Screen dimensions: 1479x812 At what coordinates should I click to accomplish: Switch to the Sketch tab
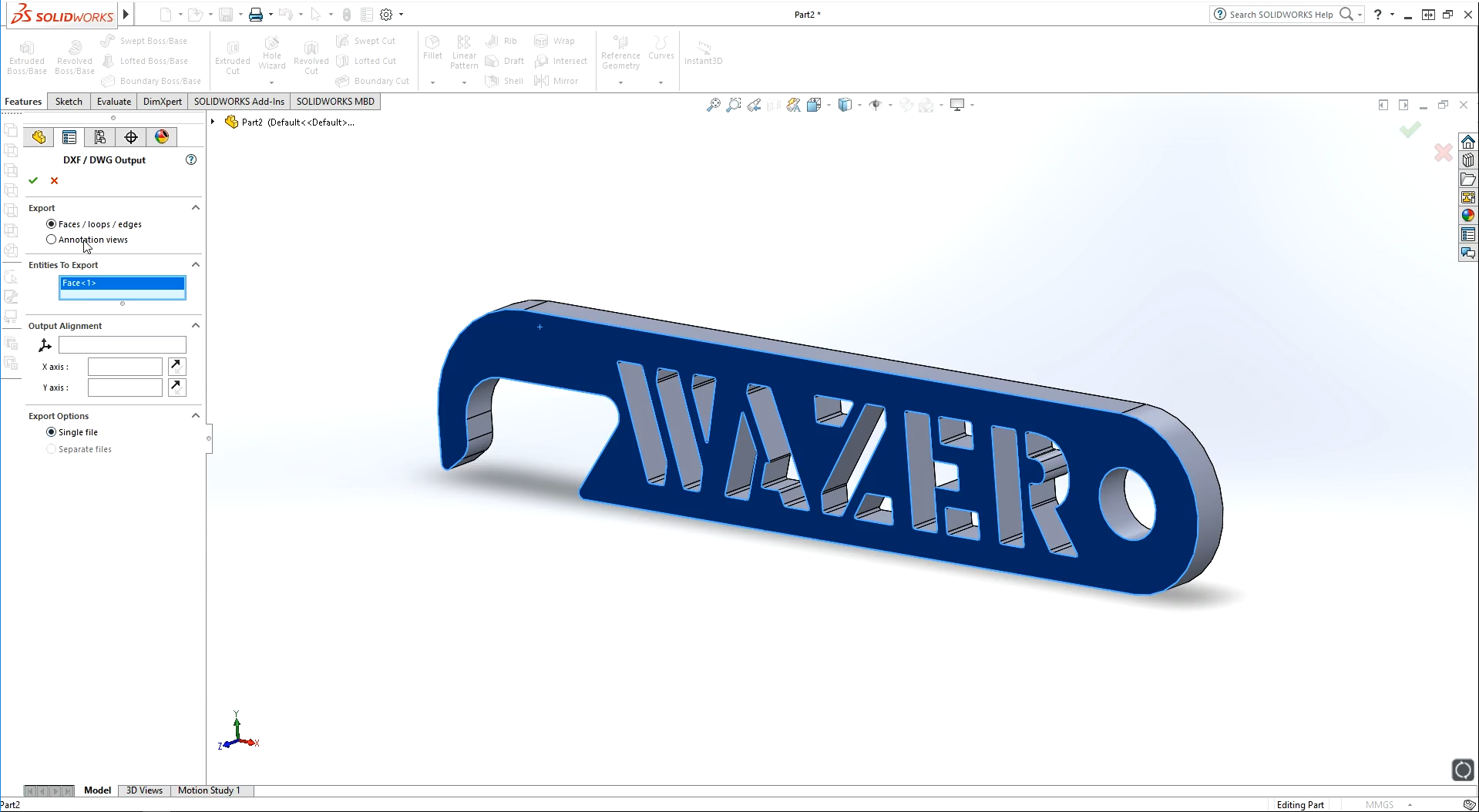(69, 102)
